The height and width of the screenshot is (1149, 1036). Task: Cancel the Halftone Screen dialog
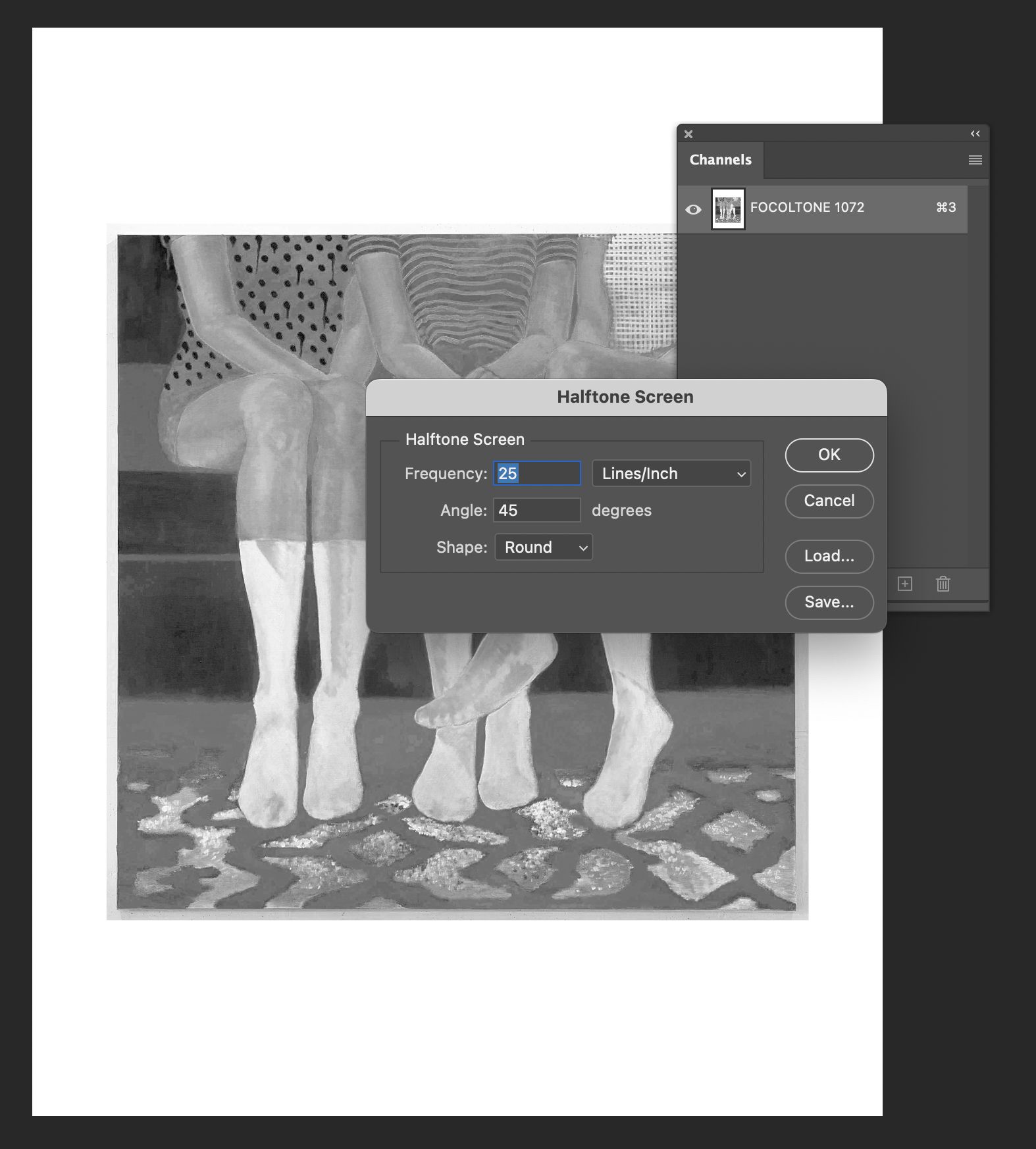click(x=829, y=501)
